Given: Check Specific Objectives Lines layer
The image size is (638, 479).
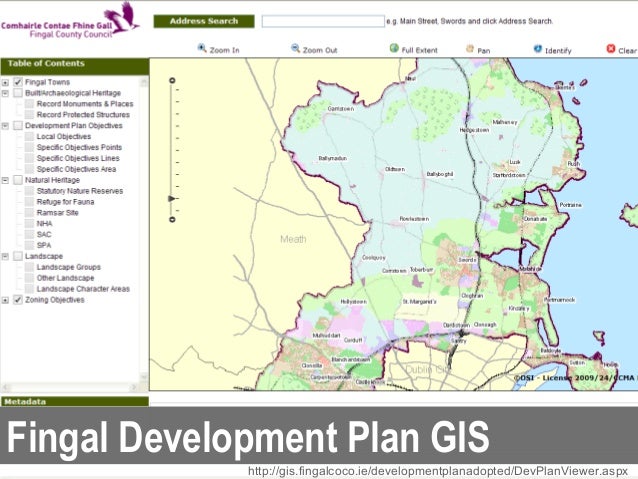Looking at the screenshot, I should pos(29,158).
